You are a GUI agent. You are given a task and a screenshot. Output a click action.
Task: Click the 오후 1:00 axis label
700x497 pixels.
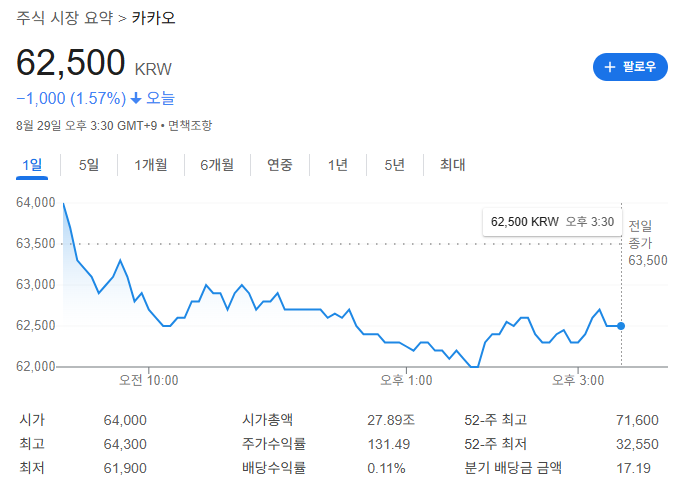(406, 380)
